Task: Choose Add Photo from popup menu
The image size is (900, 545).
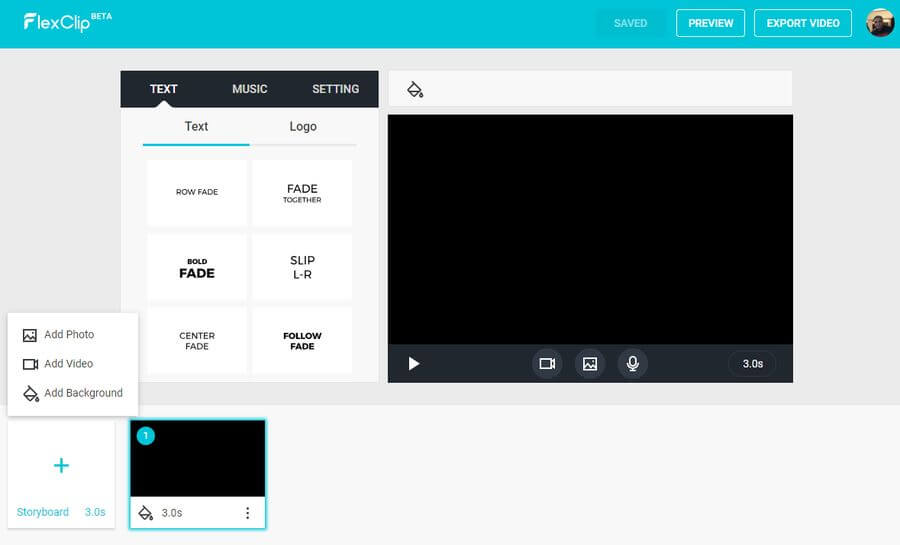Action: point(69,335)
